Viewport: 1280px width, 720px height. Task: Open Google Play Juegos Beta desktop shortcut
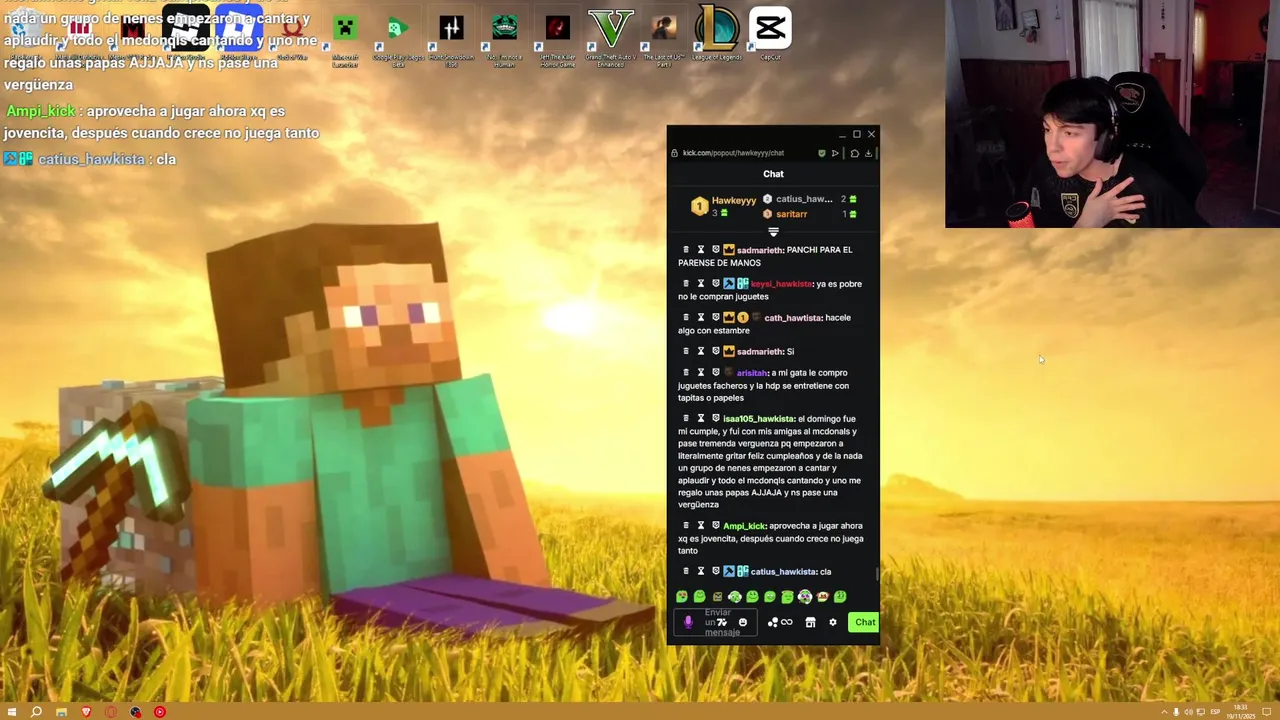tap(398, 37)
